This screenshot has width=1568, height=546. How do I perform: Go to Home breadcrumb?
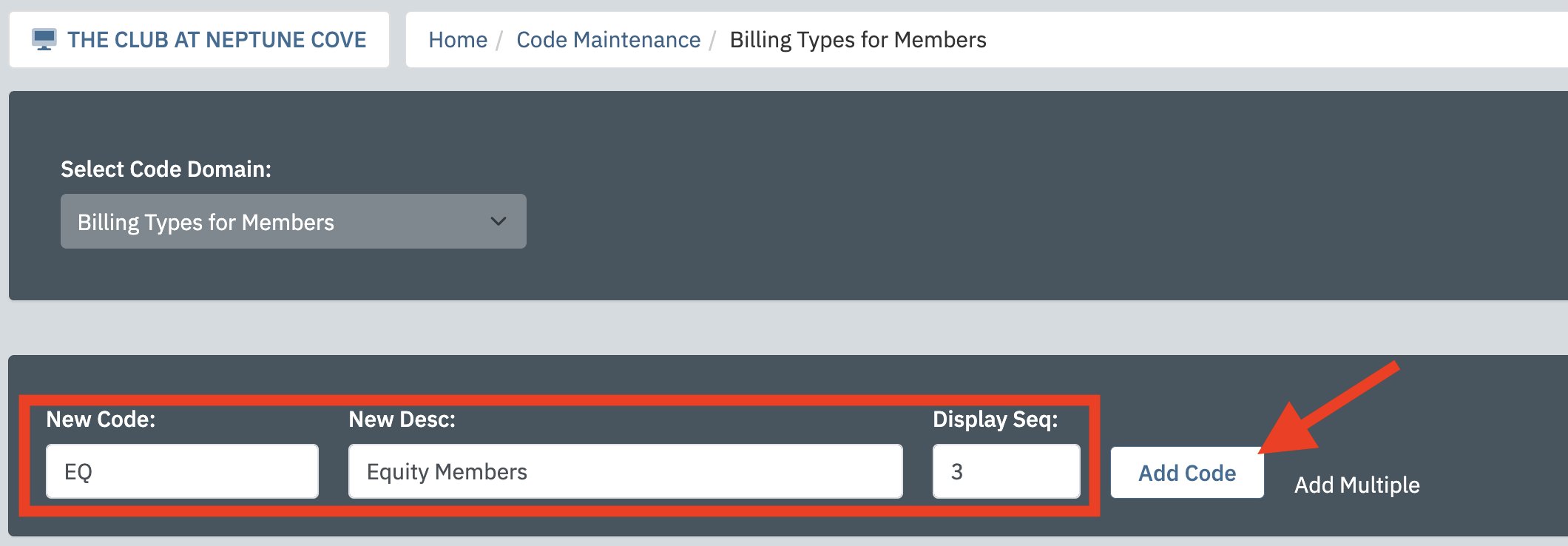pyautogui.click(x=458, y=39)
